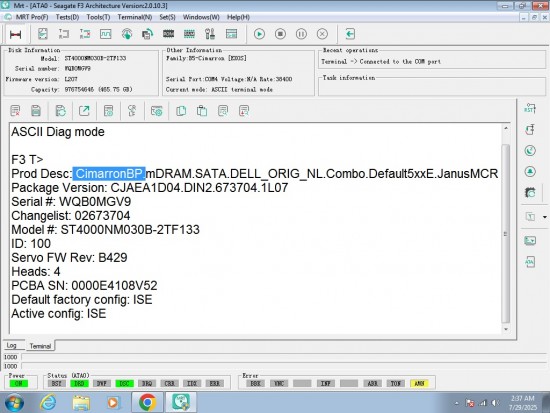
Task: Open Internet Explorer from taskbar
Action: point(48,402)
